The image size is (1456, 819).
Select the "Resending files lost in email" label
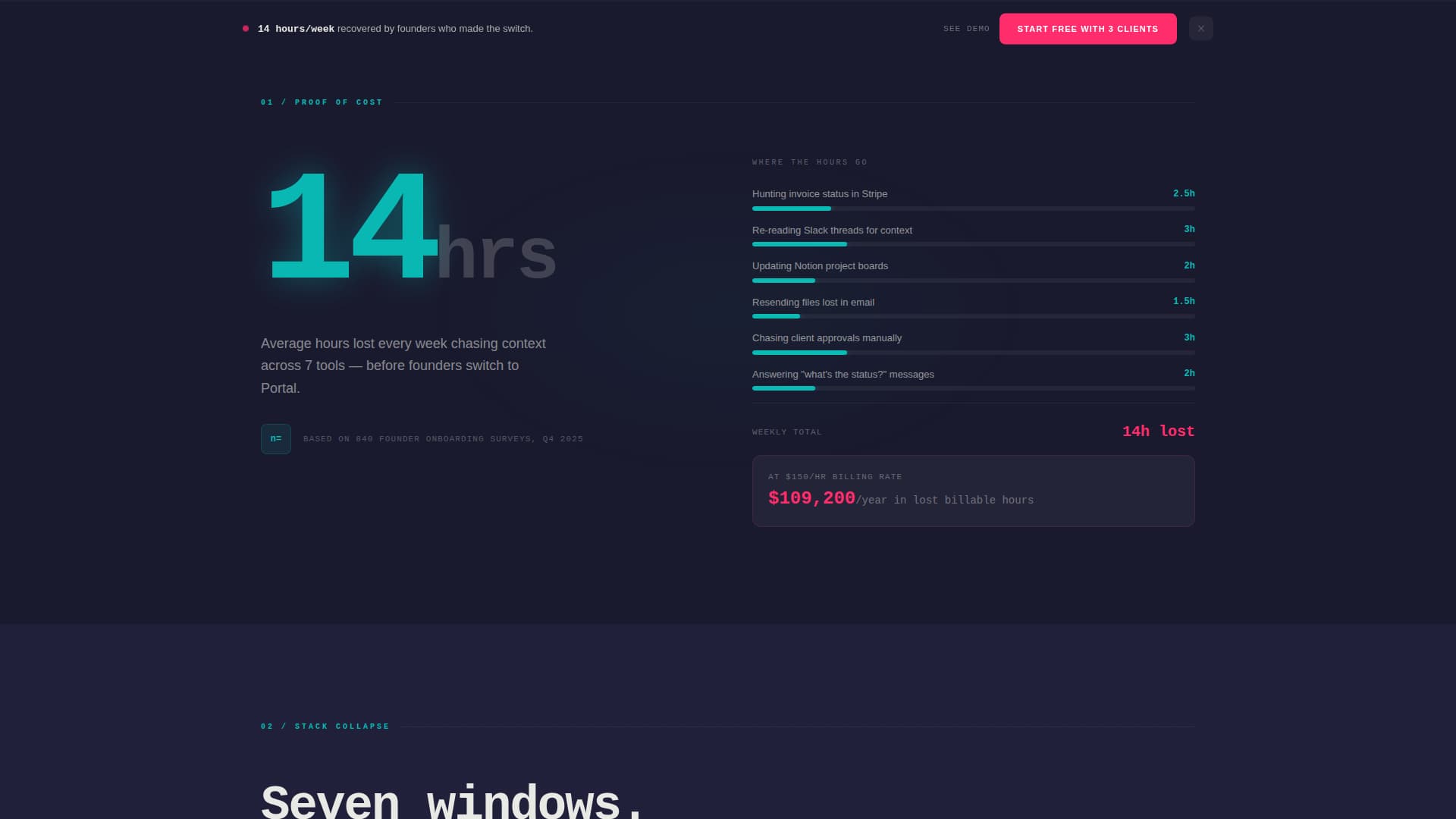tap(813, 303)
